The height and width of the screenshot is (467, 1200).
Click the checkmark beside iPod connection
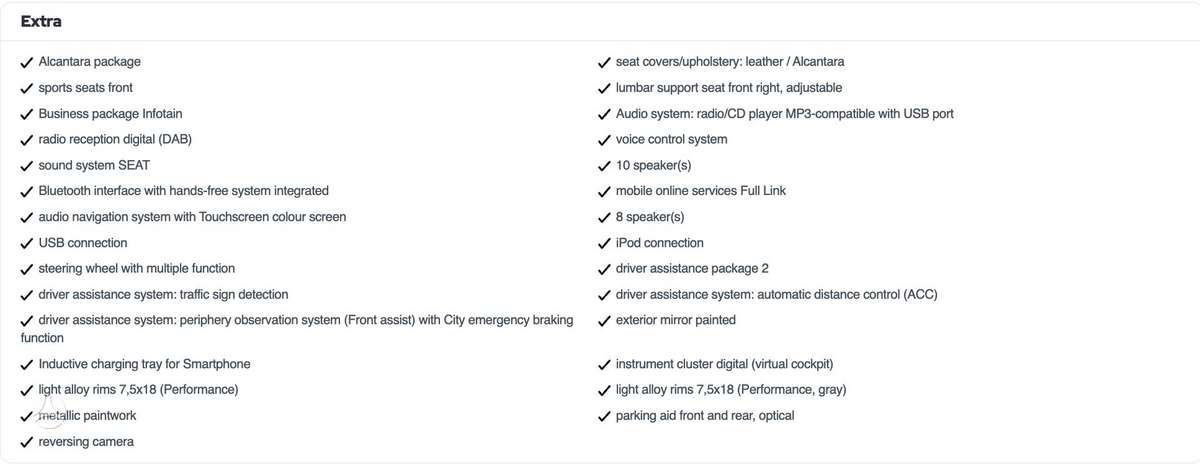[x=605, y=243]
